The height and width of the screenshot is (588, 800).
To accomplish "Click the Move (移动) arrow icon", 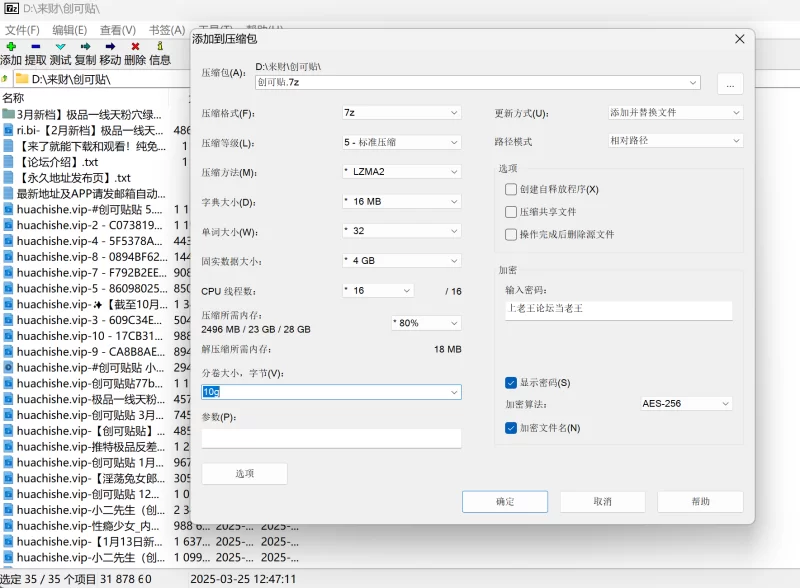I will 110,46.
